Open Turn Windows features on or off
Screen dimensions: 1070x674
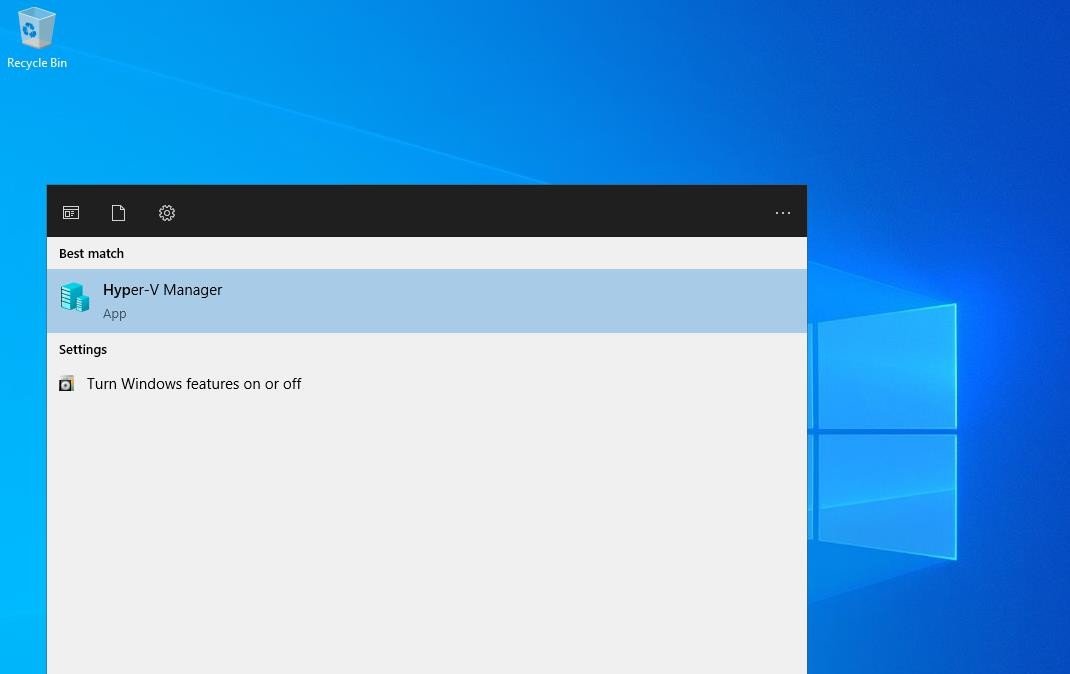tap(426, 384)
